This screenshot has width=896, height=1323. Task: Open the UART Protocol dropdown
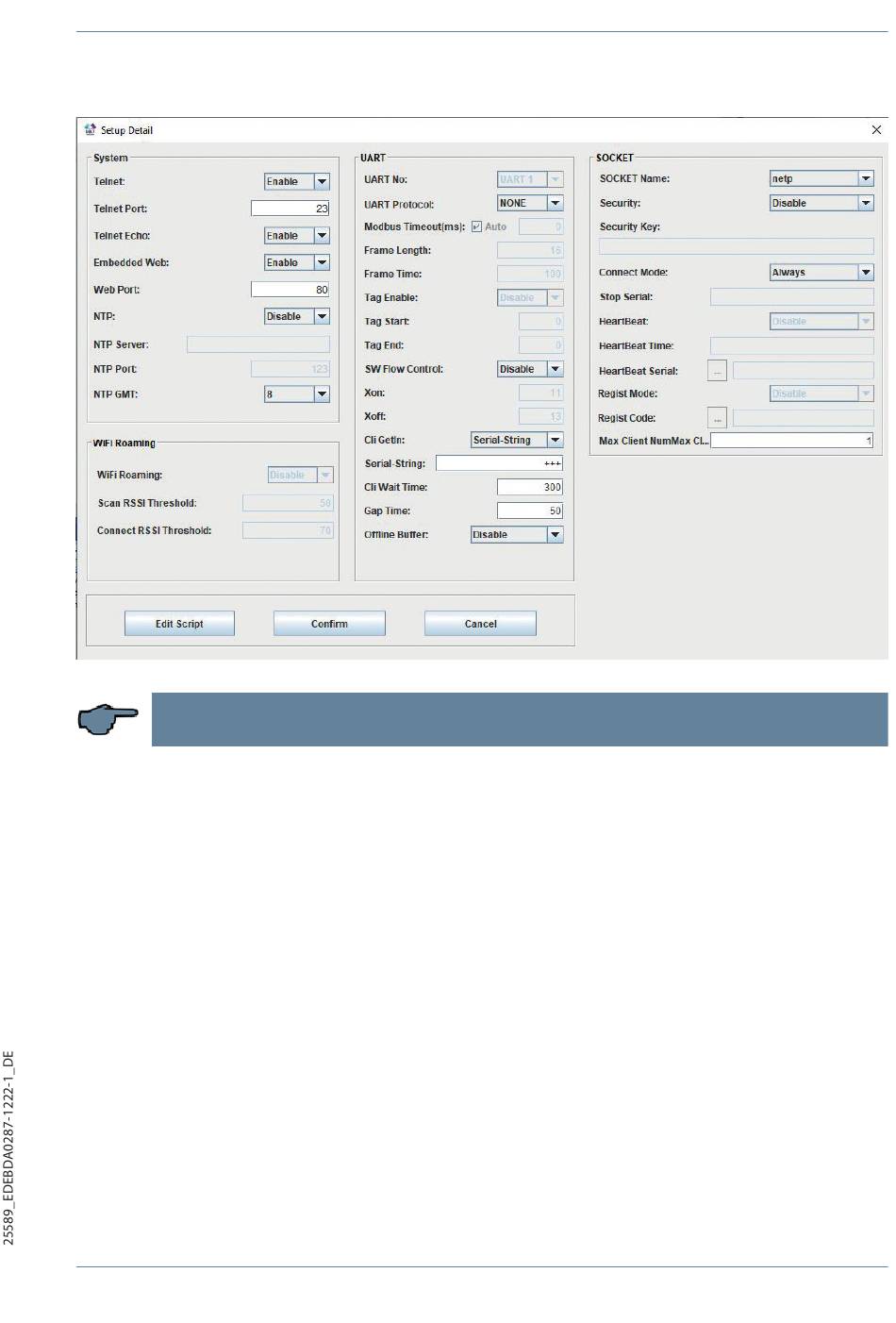[x=530, y=203]
